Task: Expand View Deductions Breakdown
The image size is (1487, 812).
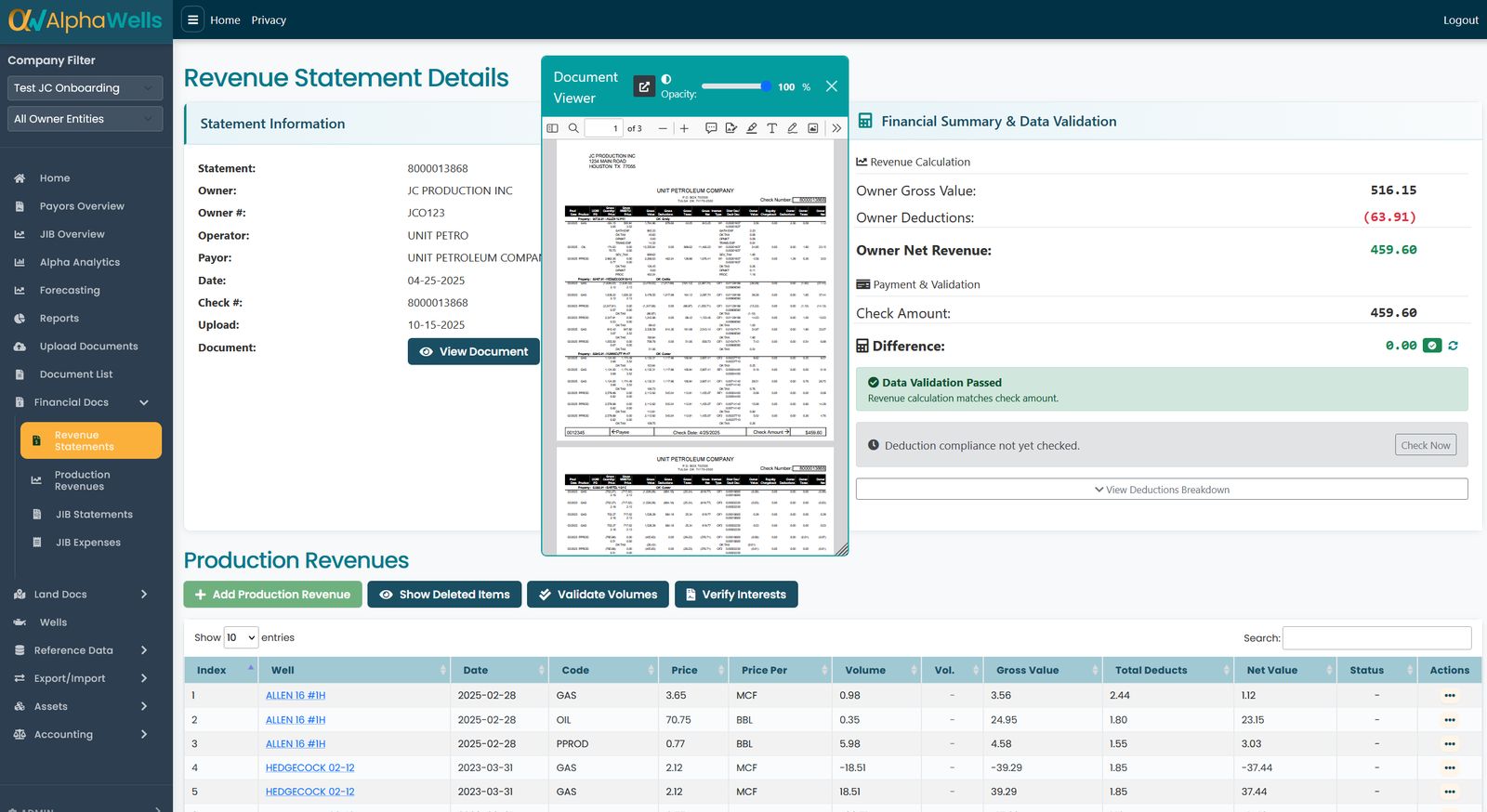Action: pyautogui.click(x=1162, y=490)
